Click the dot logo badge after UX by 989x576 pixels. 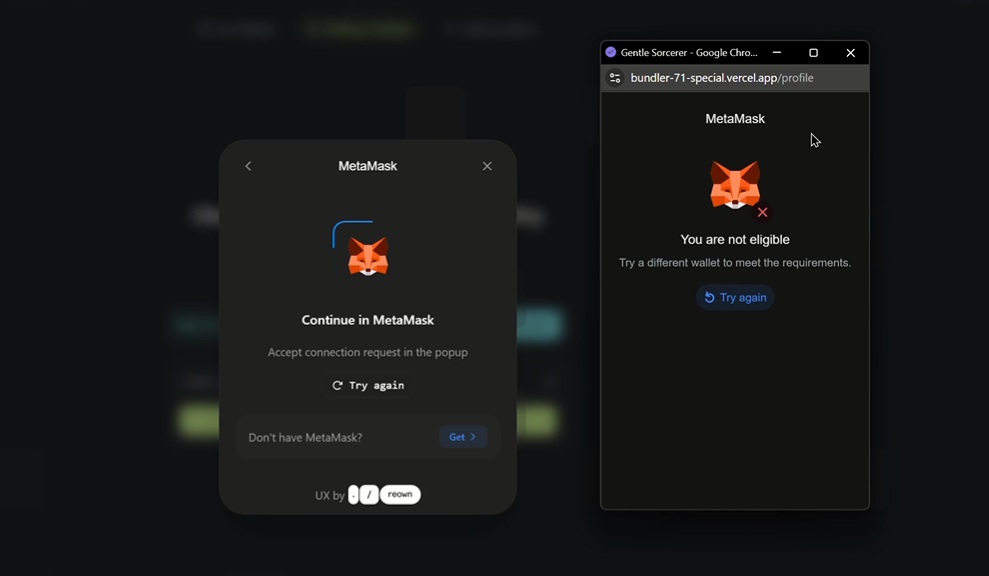pyautogui.click(x=353, y=494)
